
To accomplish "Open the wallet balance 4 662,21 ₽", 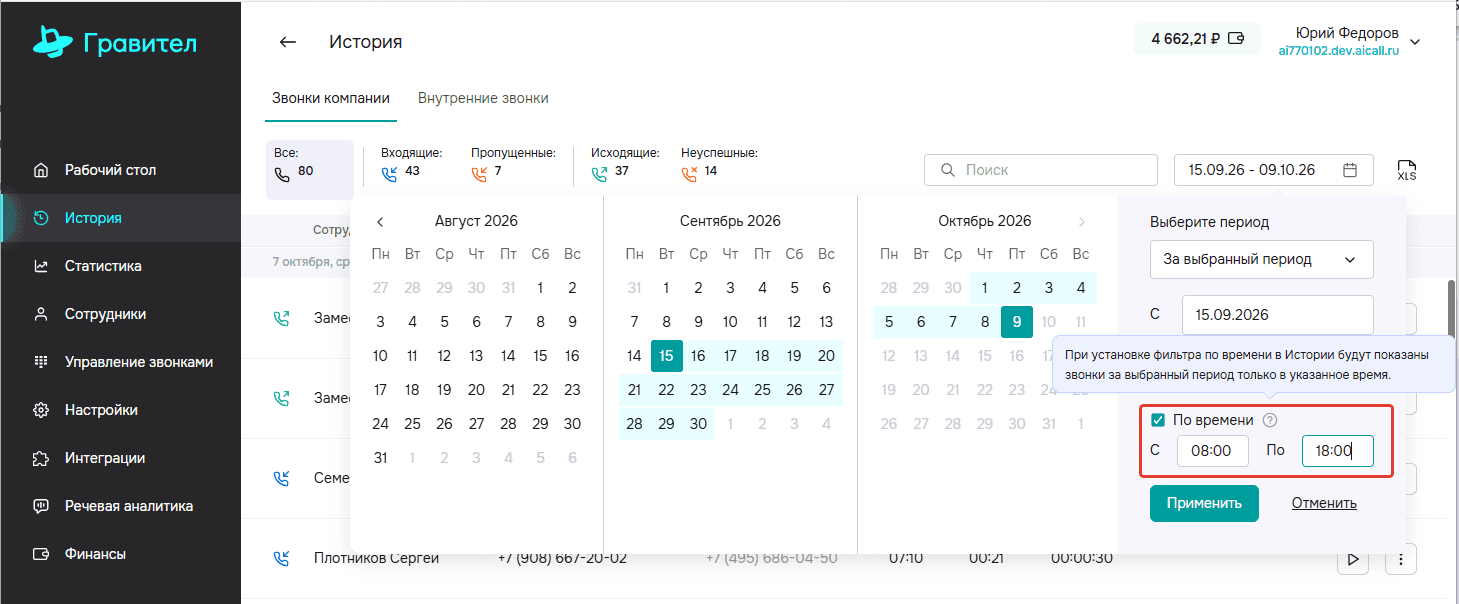I will (x=1197, y=40).
